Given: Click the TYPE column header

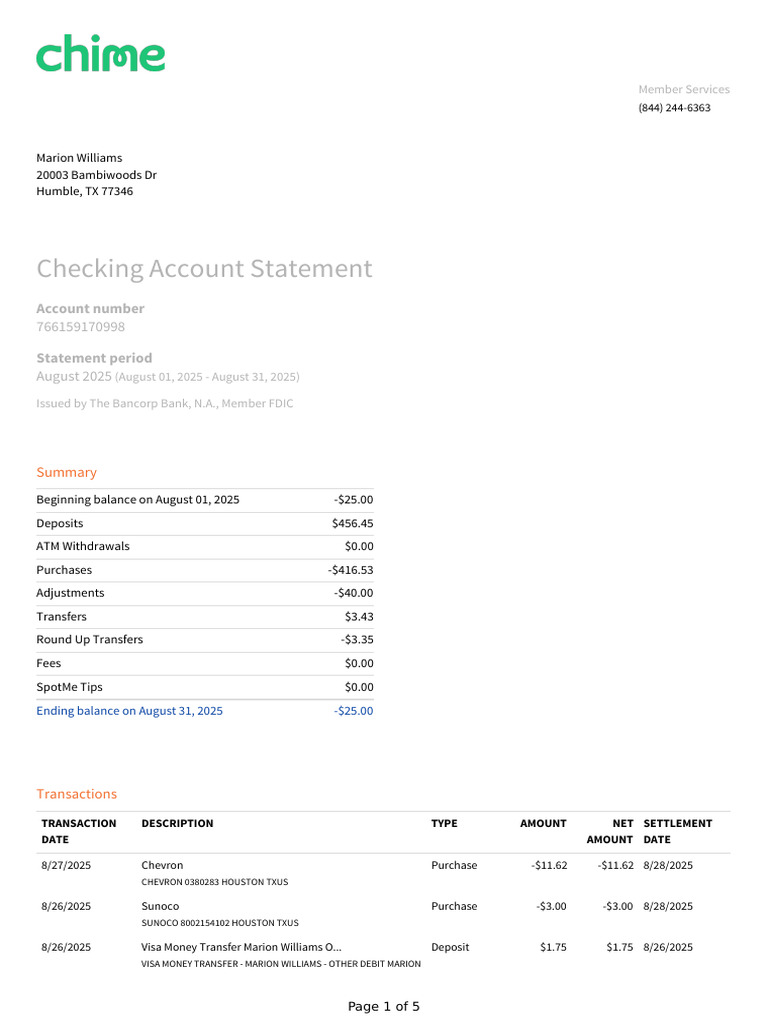Looking at the screenshot, I should (444, 824).
